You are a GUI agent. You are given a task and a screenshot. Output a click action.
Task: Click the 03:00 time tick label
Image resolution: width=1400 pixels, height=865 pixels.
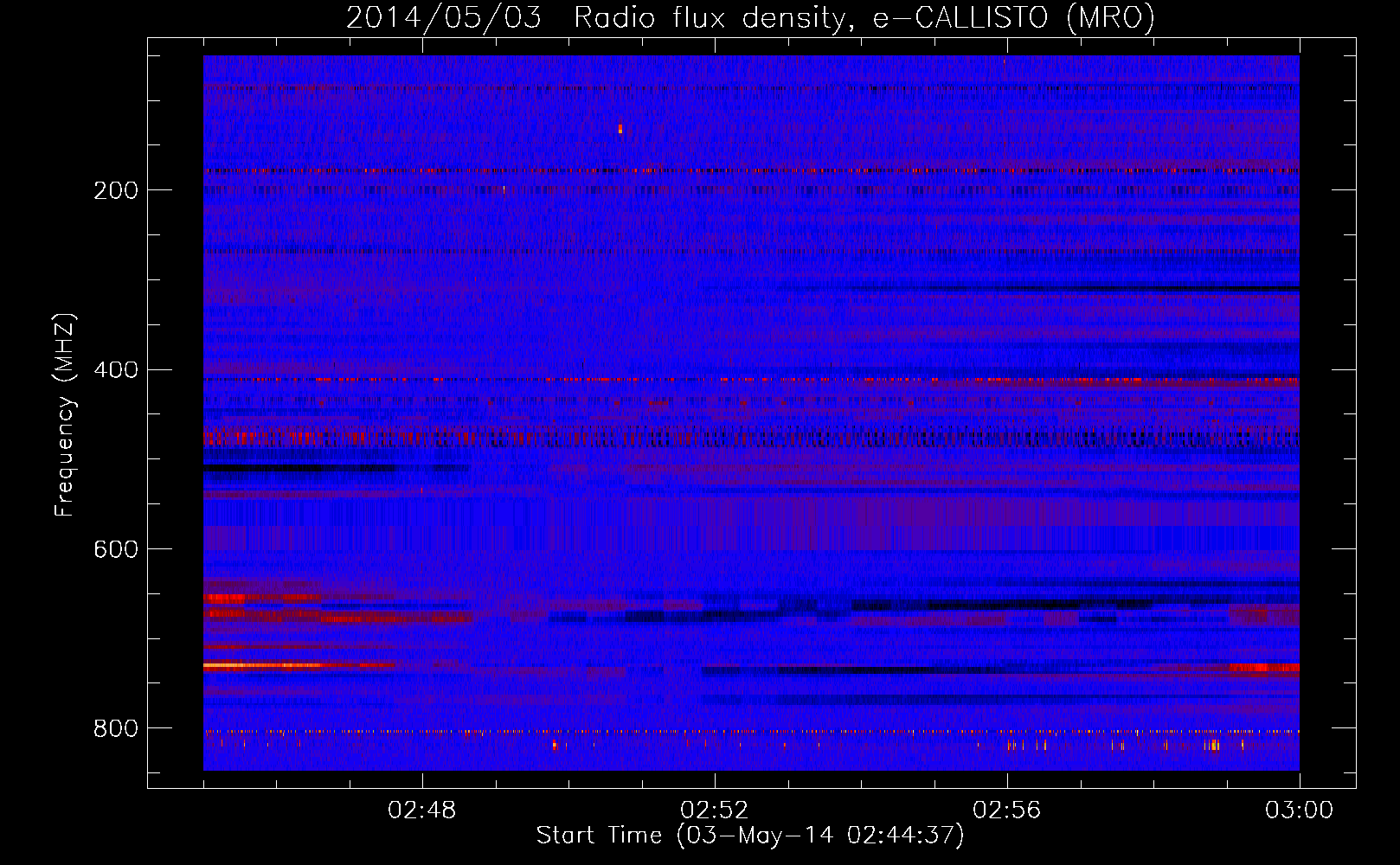point(1300,811)
